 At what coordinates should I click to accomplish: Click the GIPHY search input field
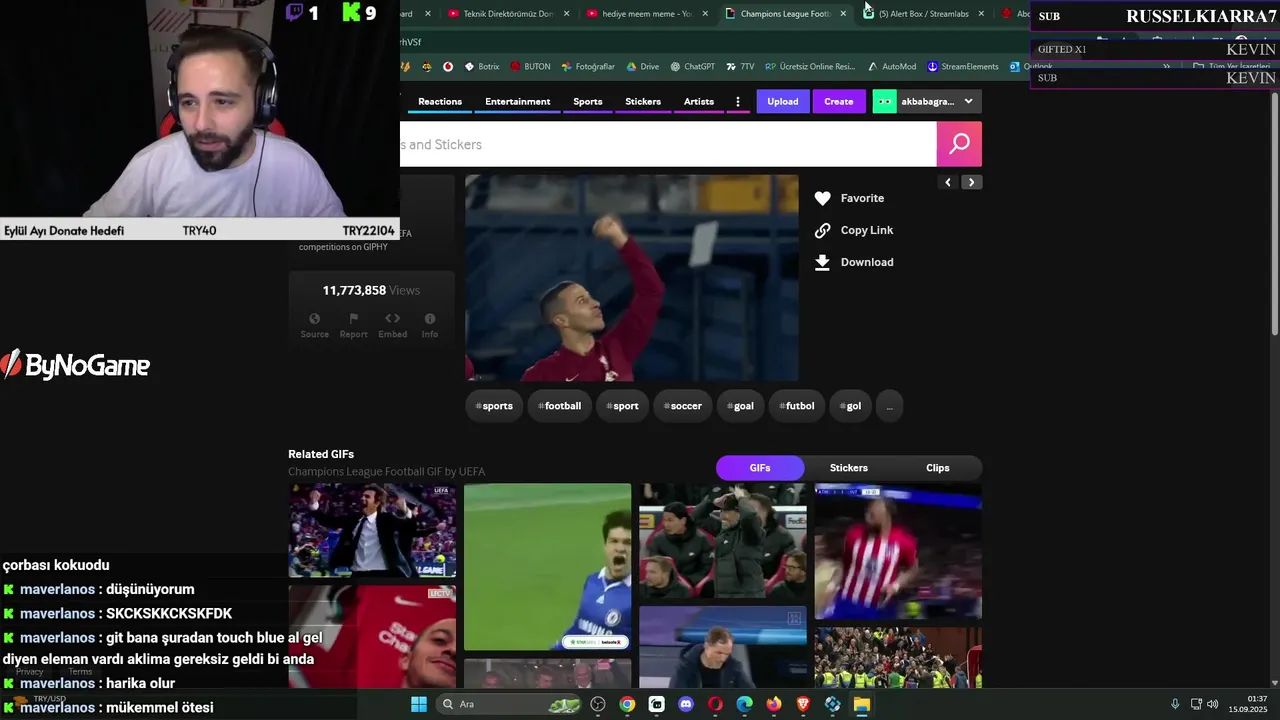tap(668, 144)
